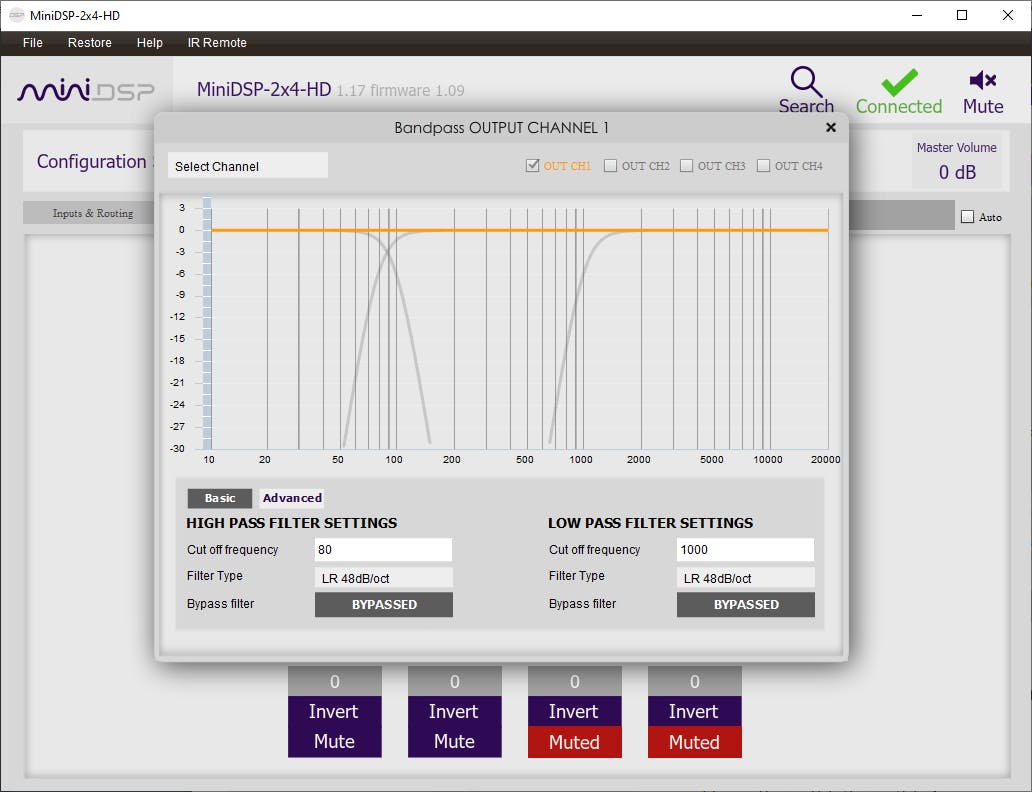Tick the Auto checkbox
The height and width of the screenshot is (792, 1032).
tap(967, 217)
